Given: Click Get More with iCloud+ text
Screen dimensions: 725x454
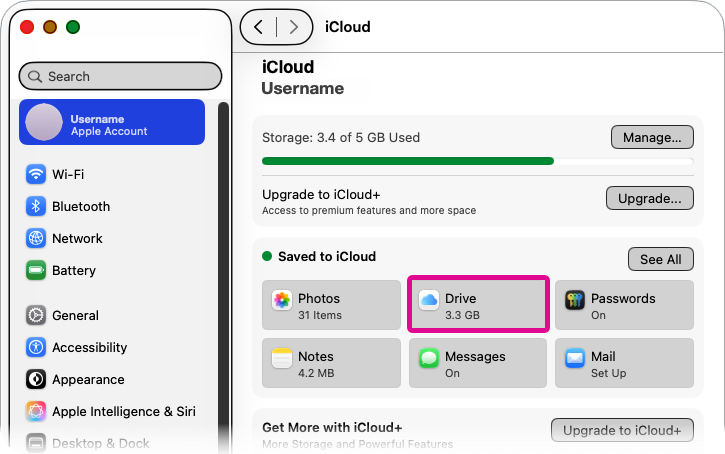Looking at the screenshot, I should [332, 427].
